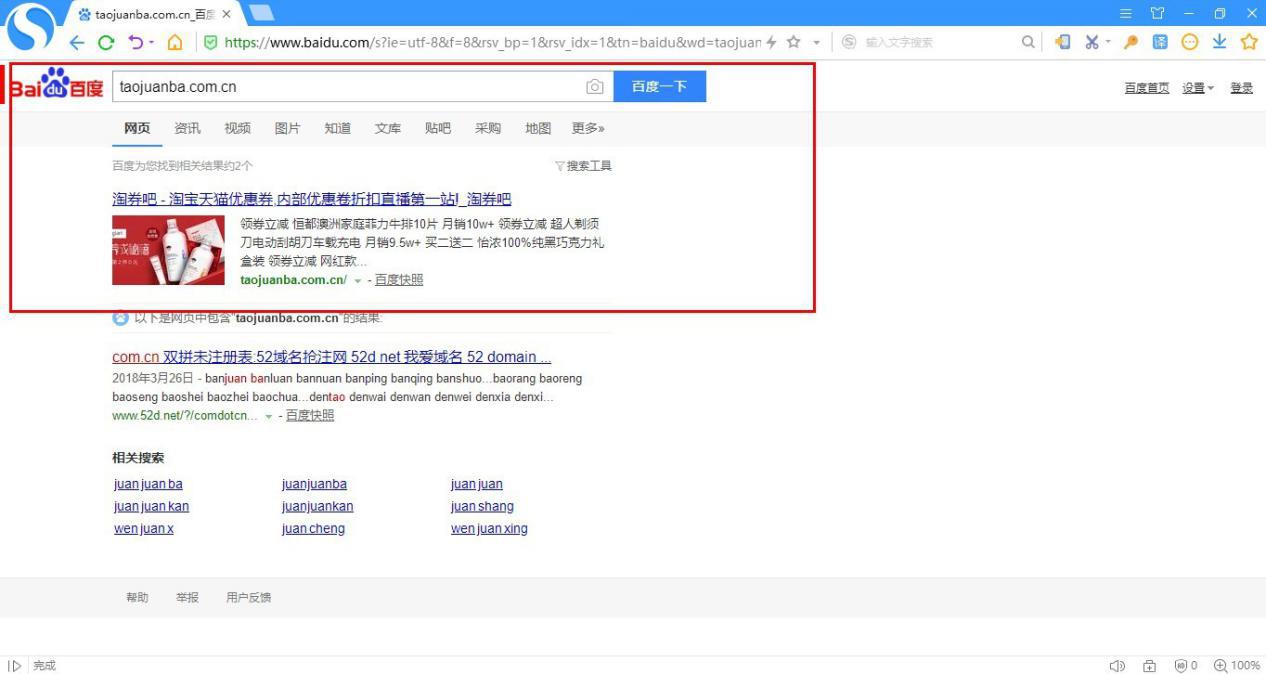Select the 视频 video tab
Viewport: 1266px width, 674px height.
coord(237,128)
